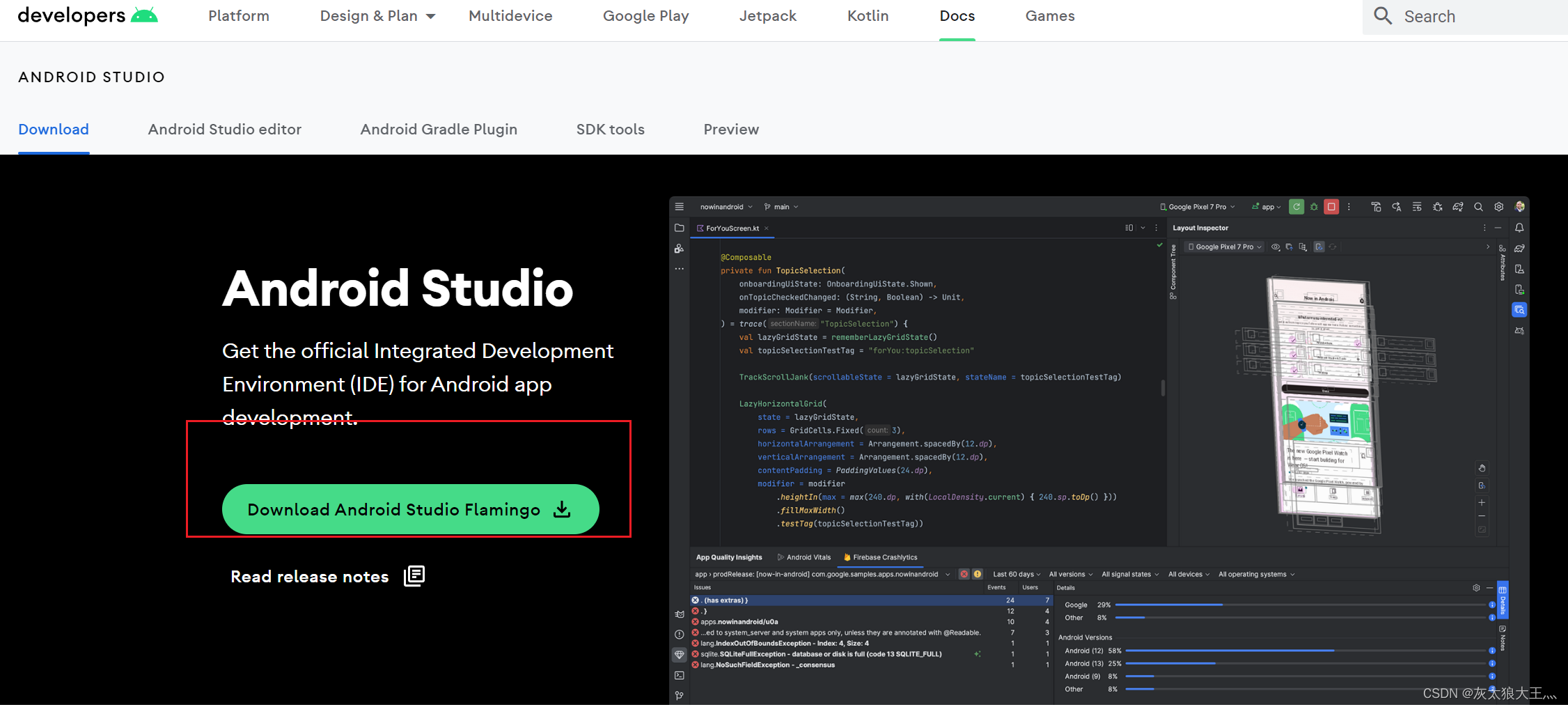1568x707 pixels.
Task: Open the Problems warning circle icon
Action: [680, 635]
